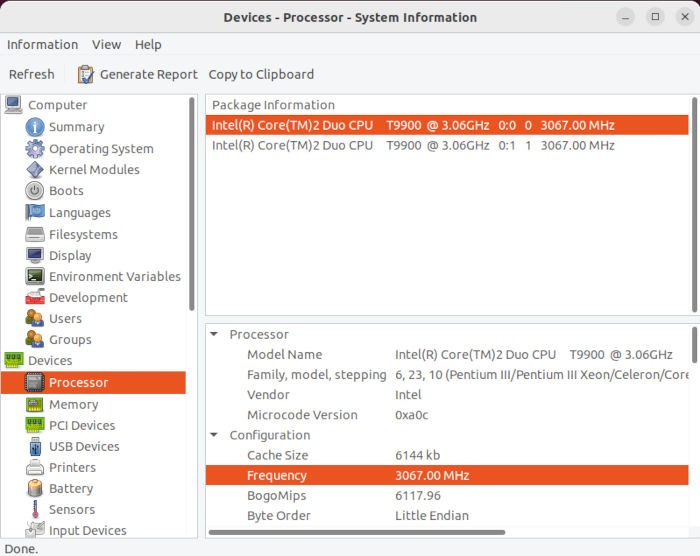Screen dimensions: 700x556
Task: Click the Kernel Modules diamond icon
Action: [x=35, y=170]
